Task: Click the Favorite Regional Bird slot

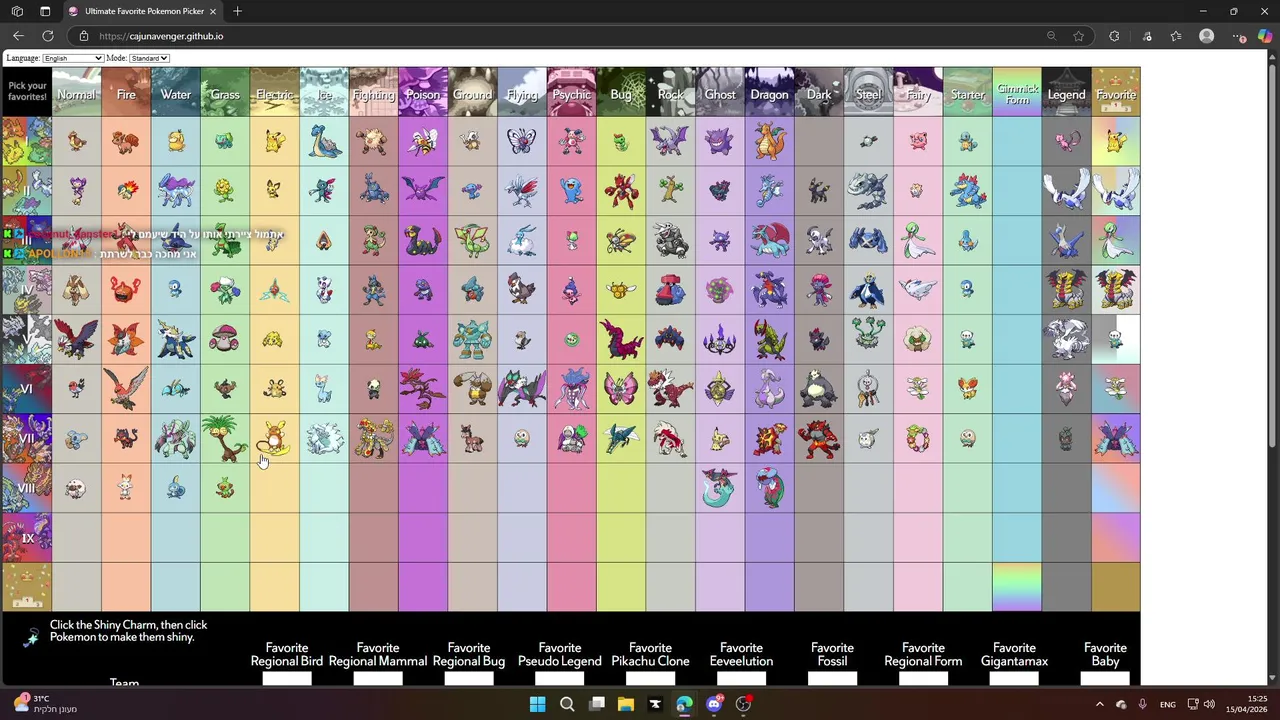Action: 287,679
